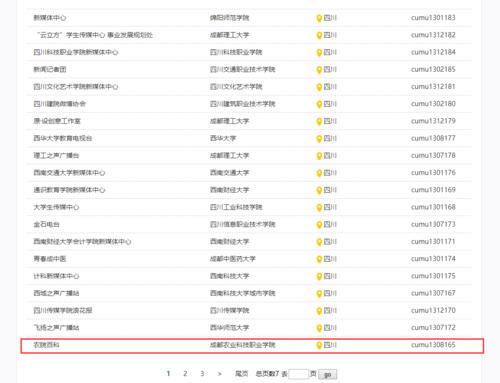Viewport: 500px width, 383px height.
Task: Click school name 四川传媒学院
Action: 229,311
